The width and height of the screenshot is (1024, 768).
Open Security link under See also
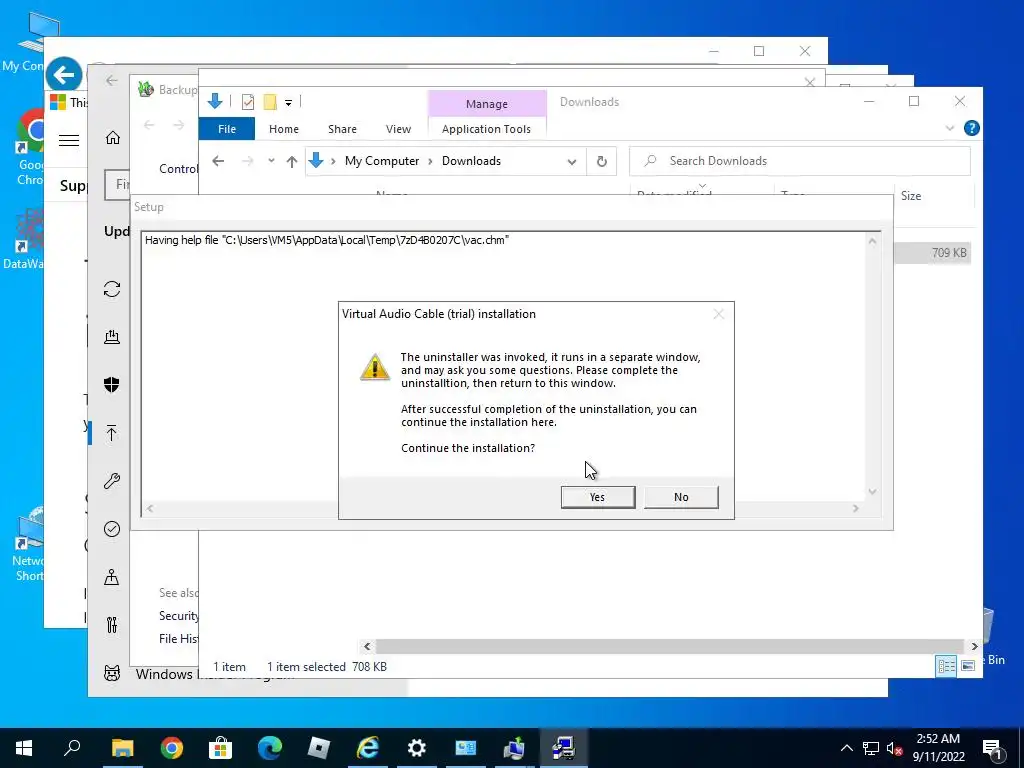[x=178, y=616]
